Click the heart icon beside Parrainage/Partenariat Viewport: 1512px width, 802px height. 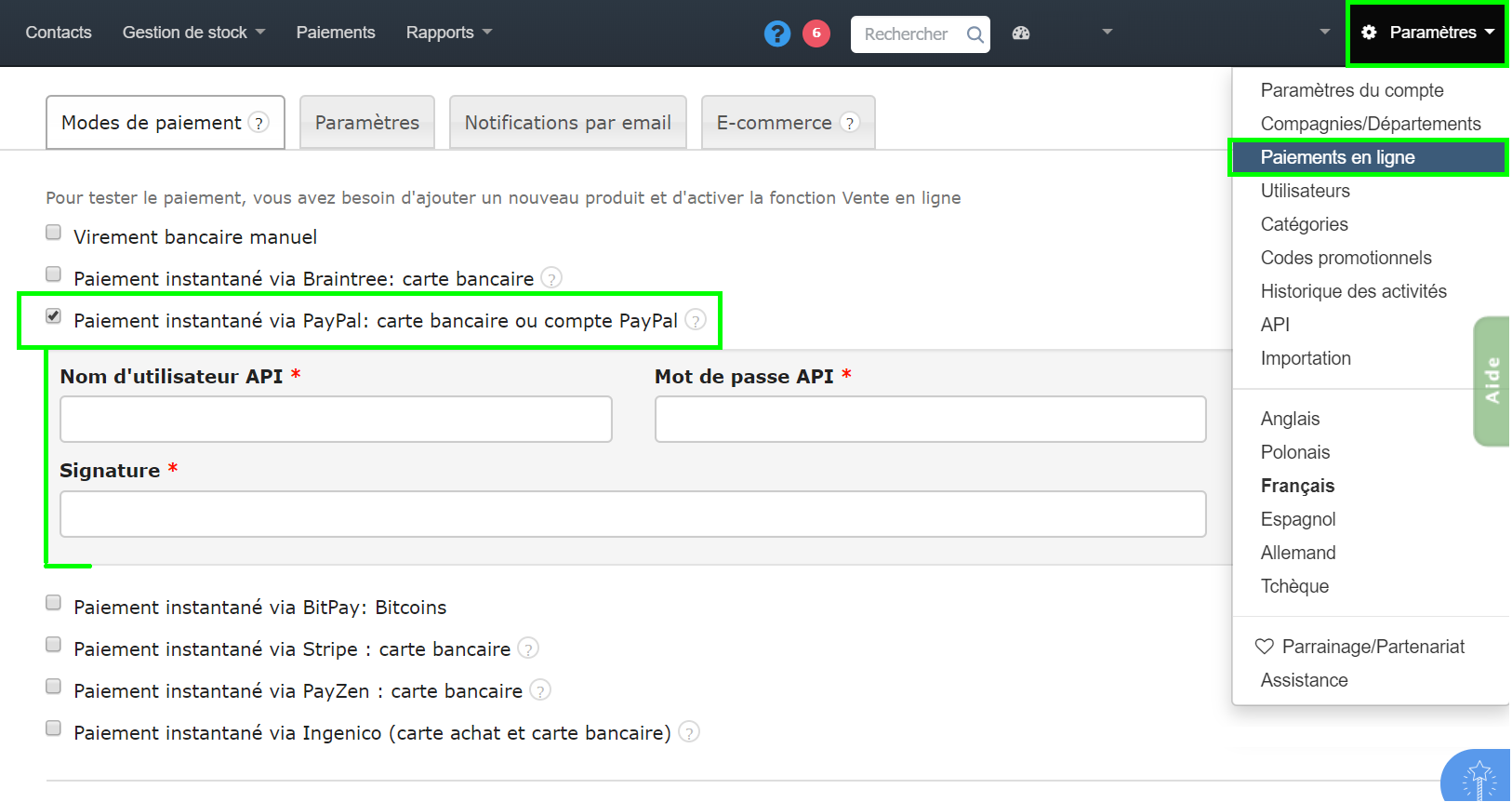tap(1265, 647)
